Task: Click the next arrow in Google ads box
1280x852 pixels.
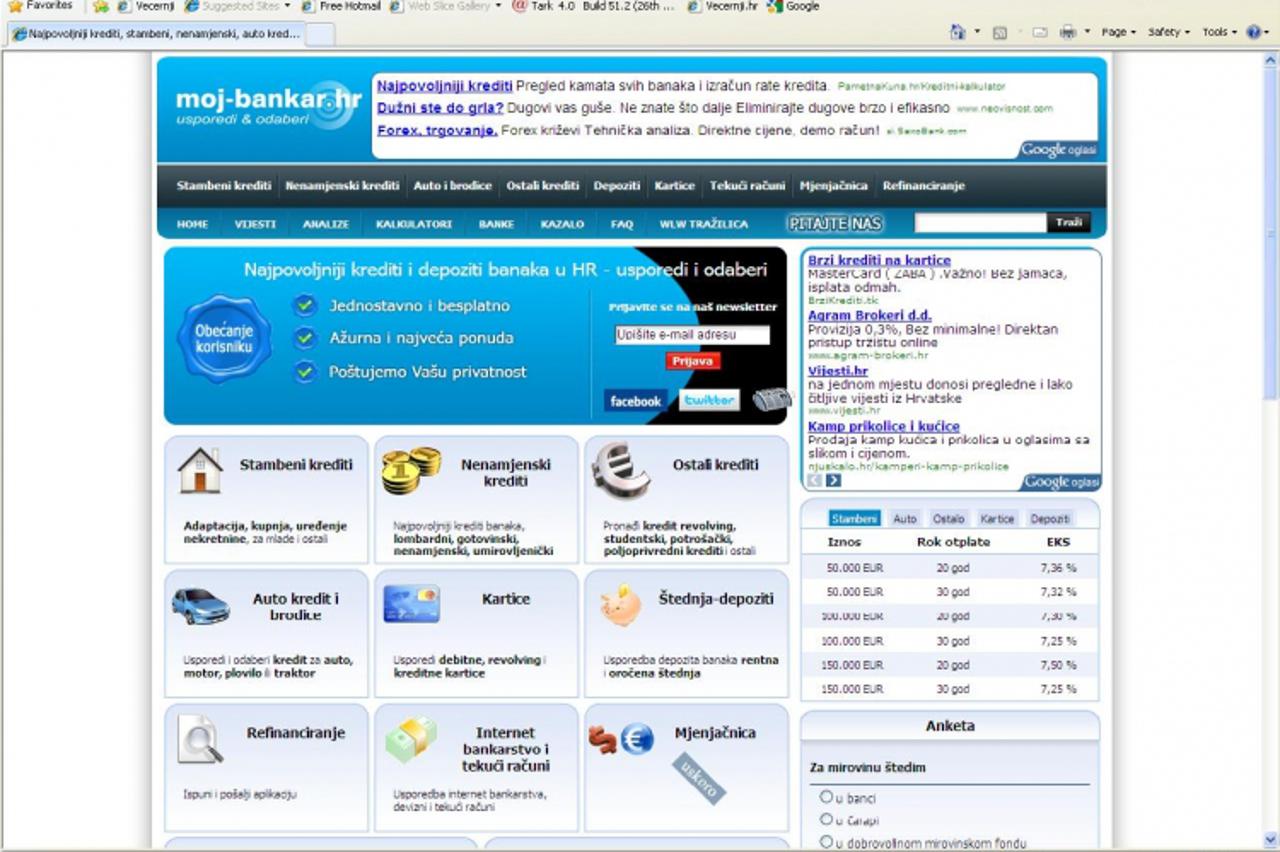Action: pyautogui.click(x=833, y=481)
